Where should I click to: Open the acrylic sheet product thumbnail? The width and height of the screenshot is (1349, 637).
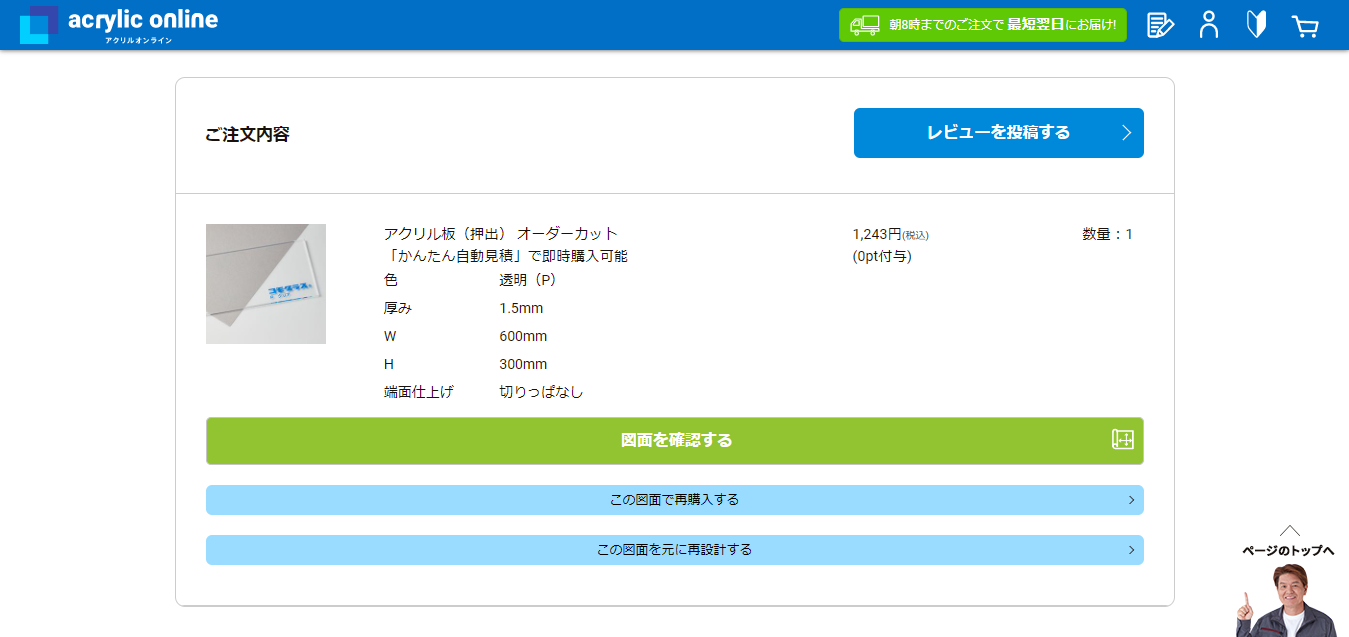266,284
